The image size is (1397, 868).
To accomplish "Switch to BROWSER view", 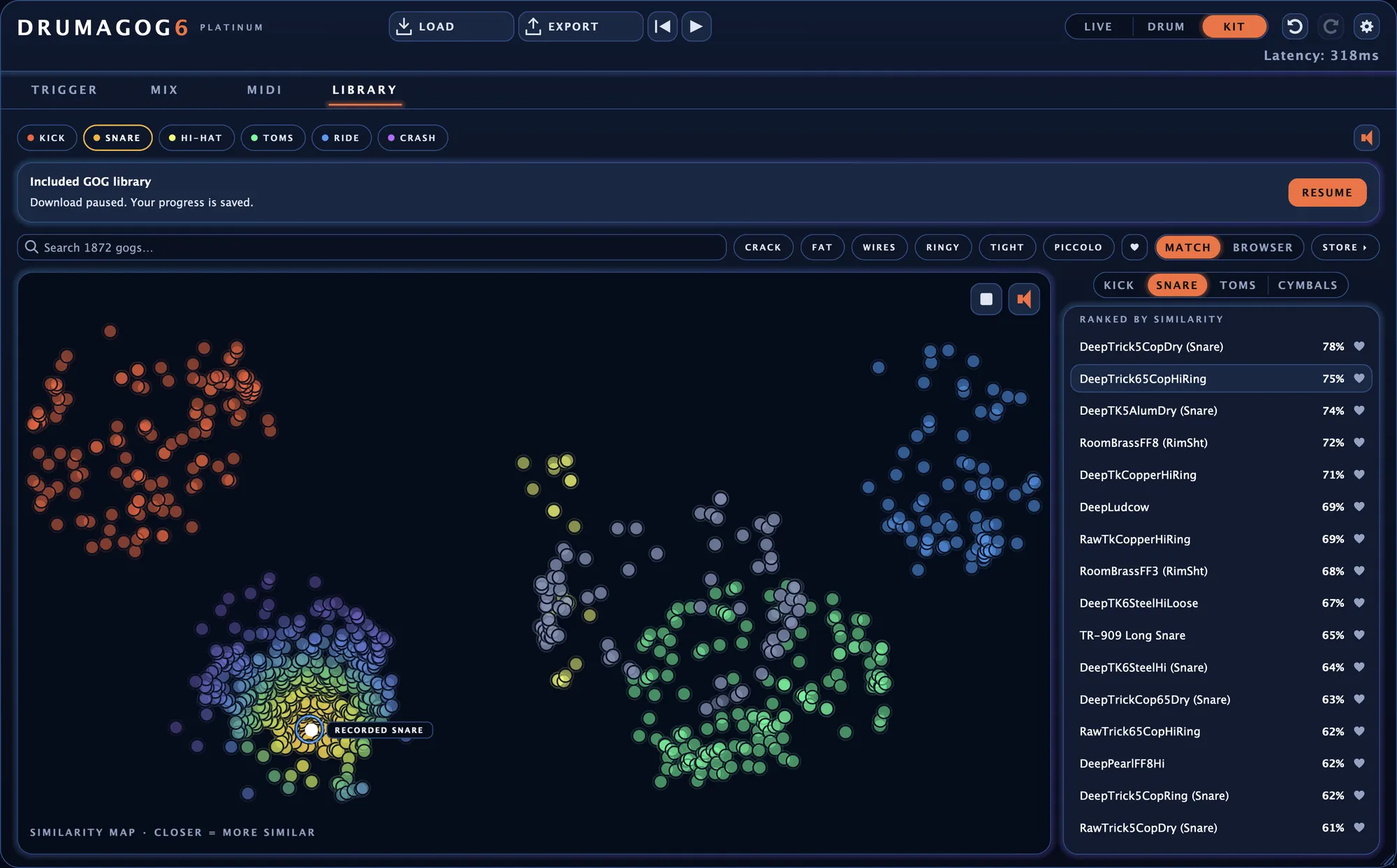I will coord(1263,247).
